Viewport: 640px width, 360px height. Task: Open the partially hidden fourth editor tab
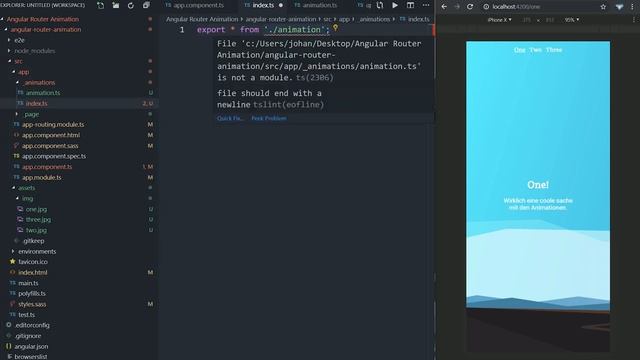point(364,5)
